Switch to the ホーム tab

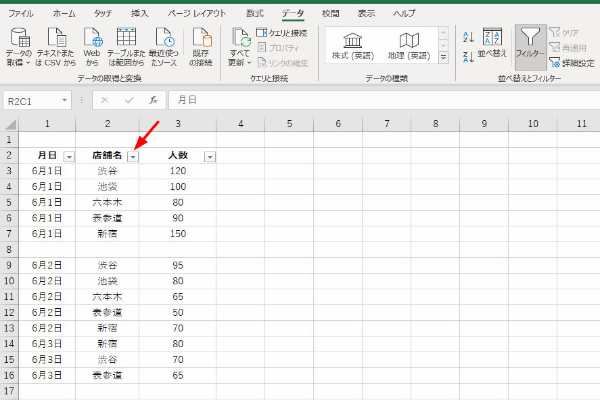[x=63, y=13]
